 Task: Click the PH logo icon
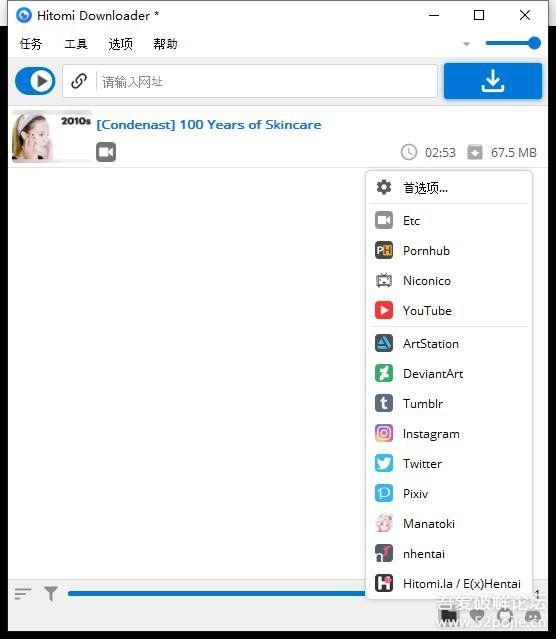pos(384,250)
